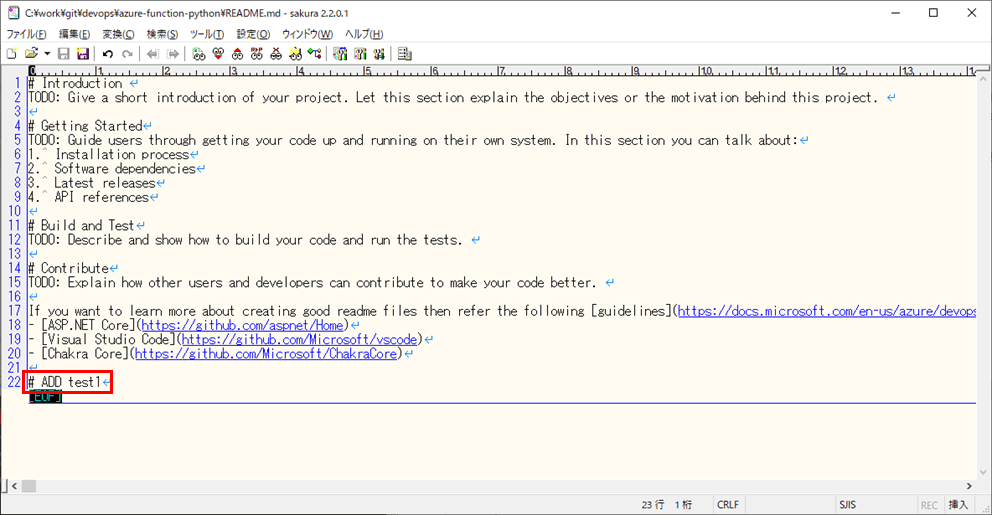
Task: Open the ウィンドウ(W) menu
Action: [x=307, y=34]
